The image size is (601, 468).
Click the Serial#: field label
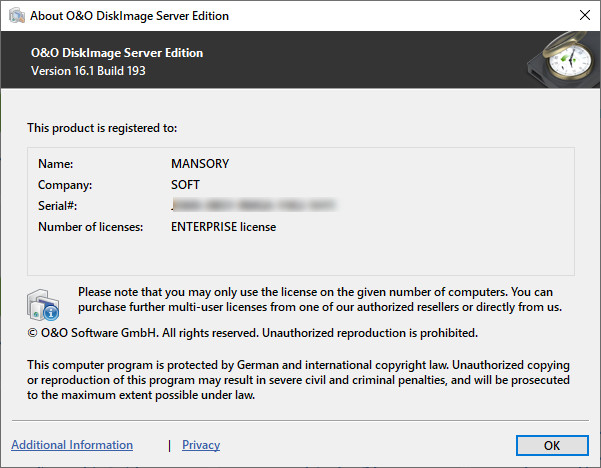coord(58,206)
